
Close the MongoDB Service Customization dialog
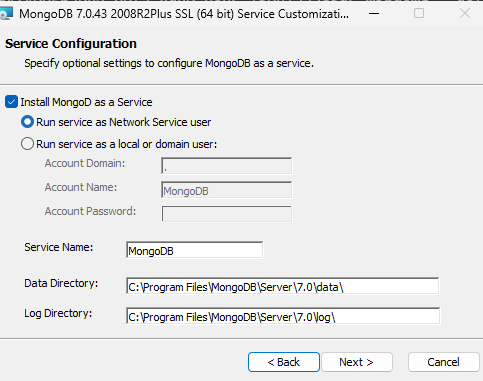(x=465, y=14)
